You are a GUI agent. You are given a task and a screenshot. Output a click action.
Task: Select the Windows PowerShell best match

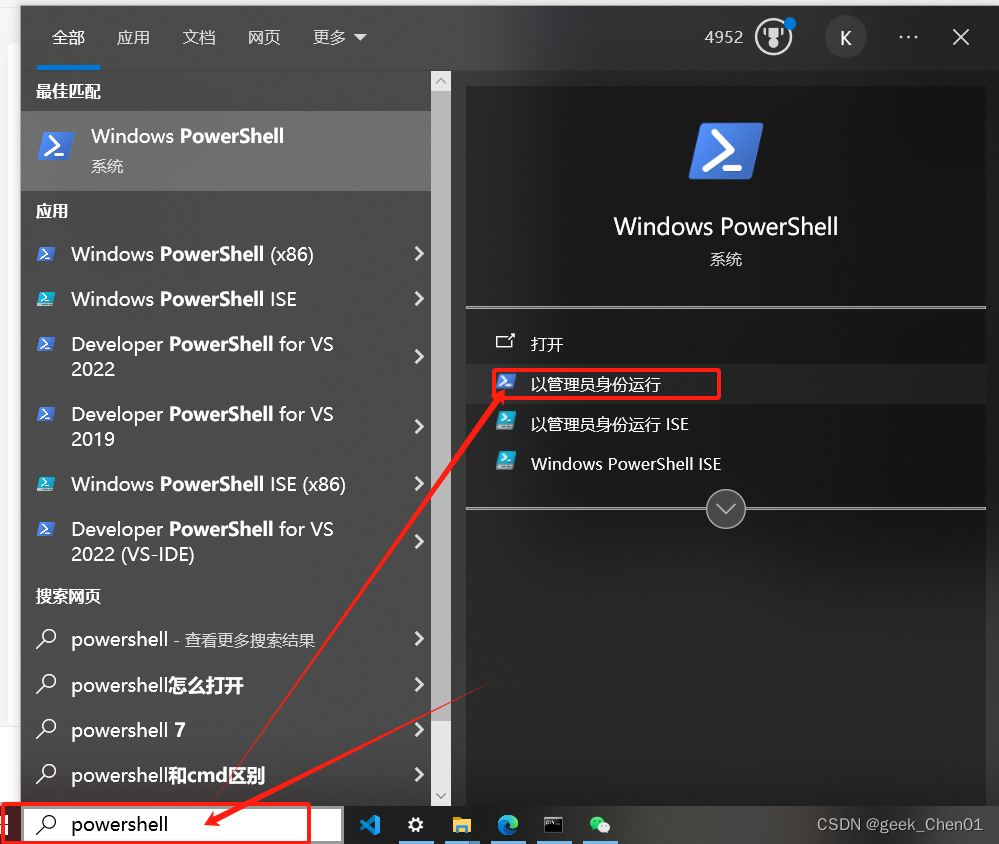226,151
